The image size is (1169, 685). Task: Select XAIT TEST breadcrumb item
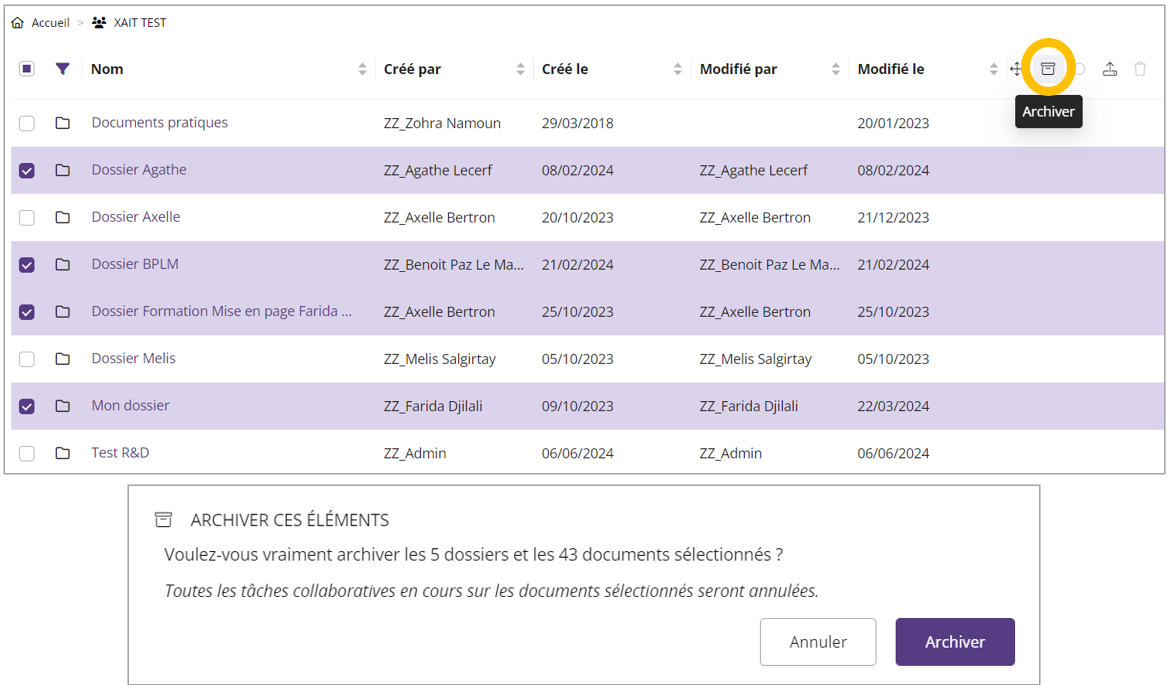click(140, 22)
